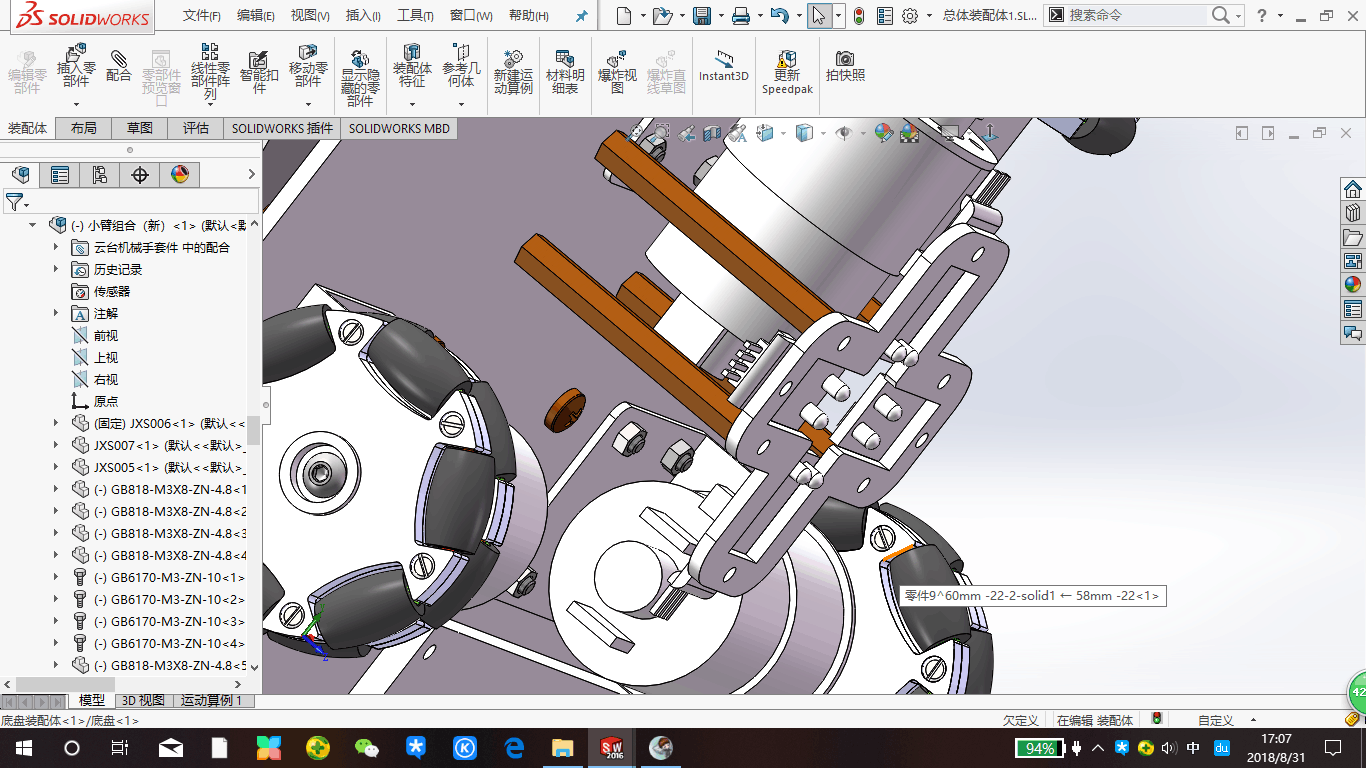The image size is (1366, 768).
Task: Open the 视图(V) menu
Action: point(310,16)
